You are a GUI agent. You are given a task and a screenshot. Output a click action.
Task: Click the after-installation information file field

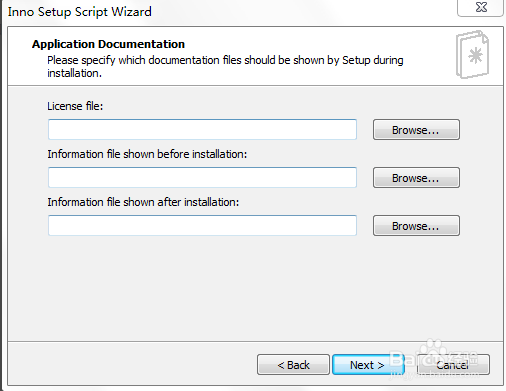point(202,225)
